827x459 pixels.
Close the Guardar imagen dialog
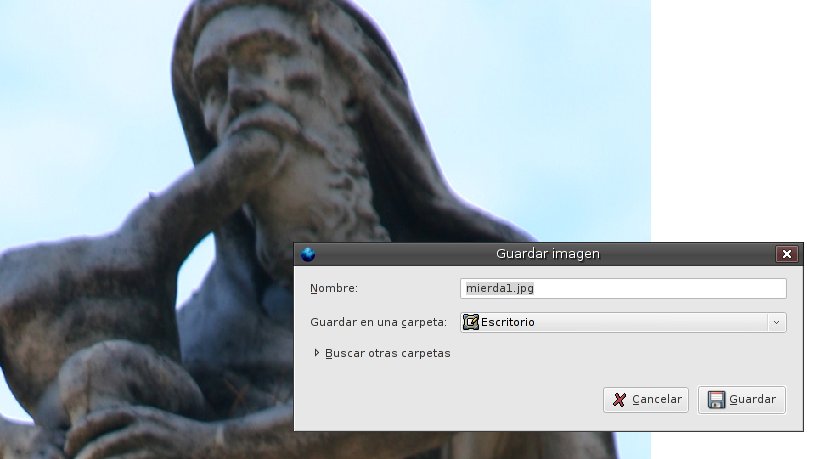coord(786,254)
